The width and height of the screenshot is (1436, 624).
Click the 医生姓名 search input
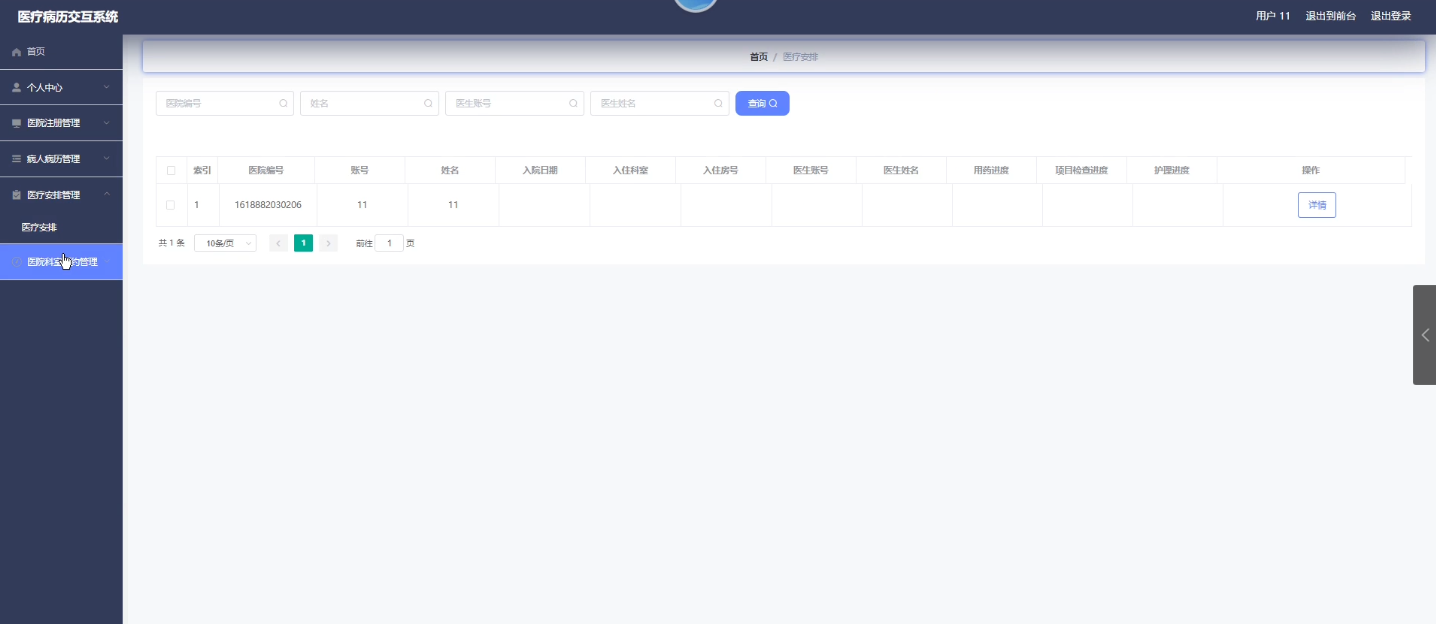pos(659,103)
